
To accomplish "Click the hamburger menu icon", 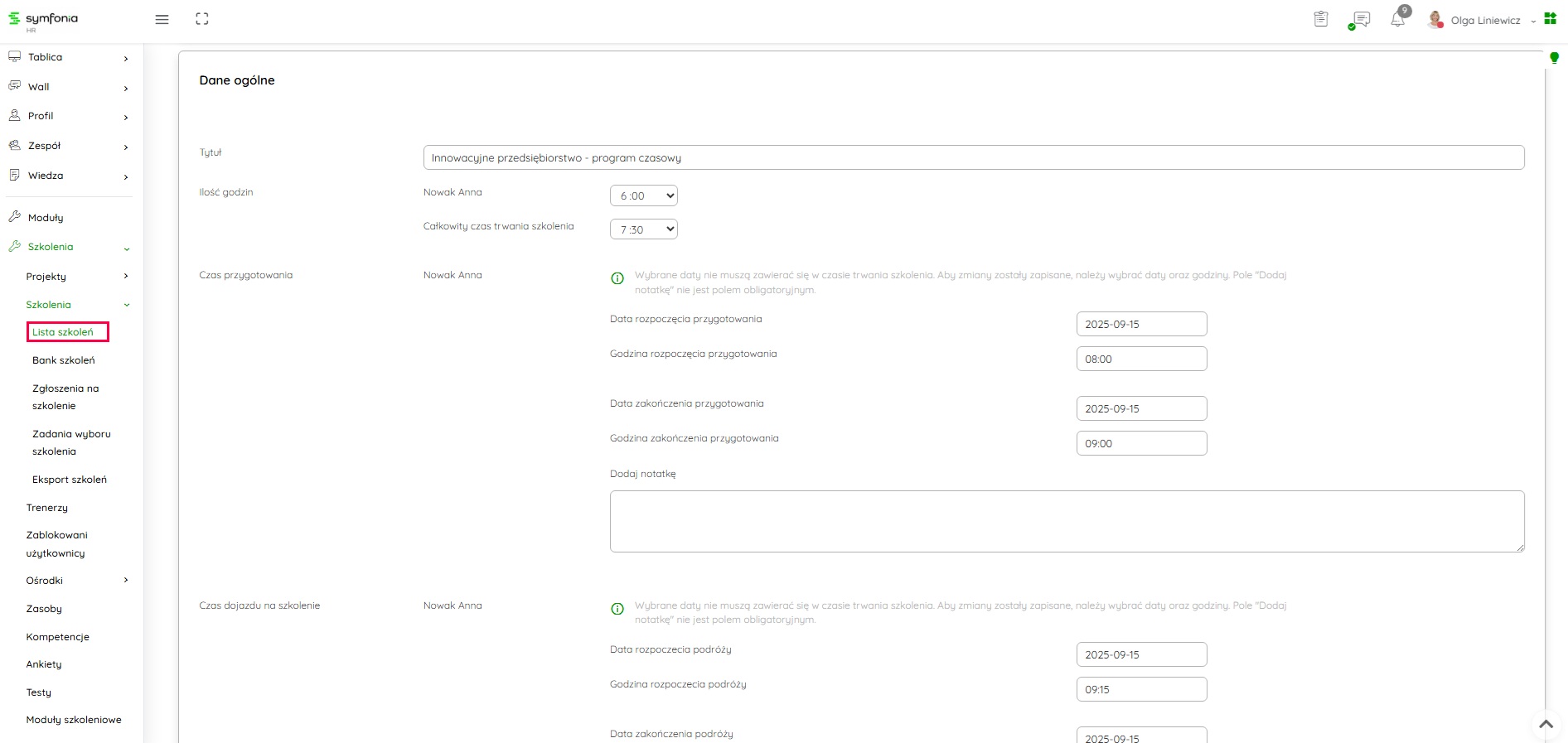I will [162, 19].
